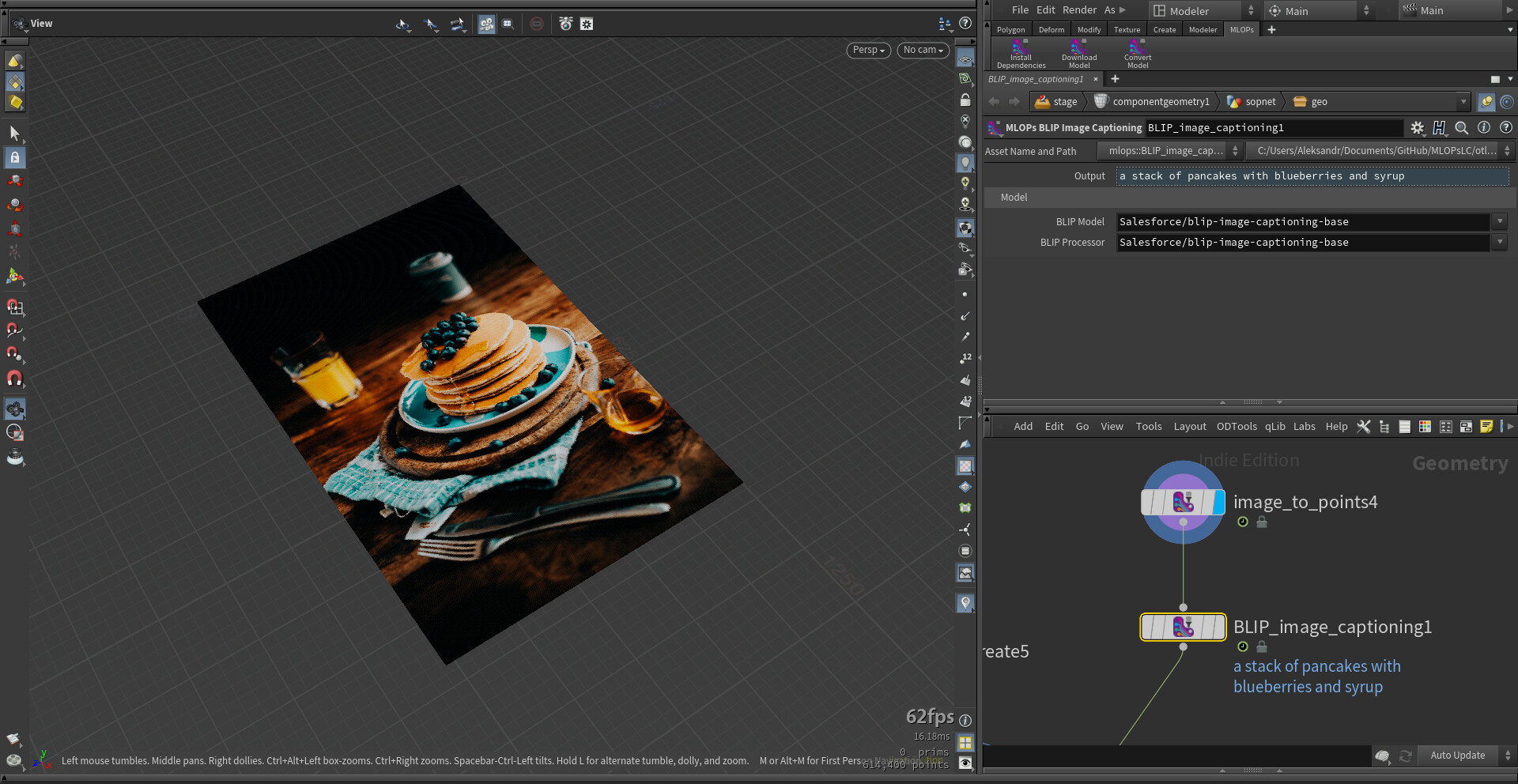Open the No cam dropdown

[923, 50]
